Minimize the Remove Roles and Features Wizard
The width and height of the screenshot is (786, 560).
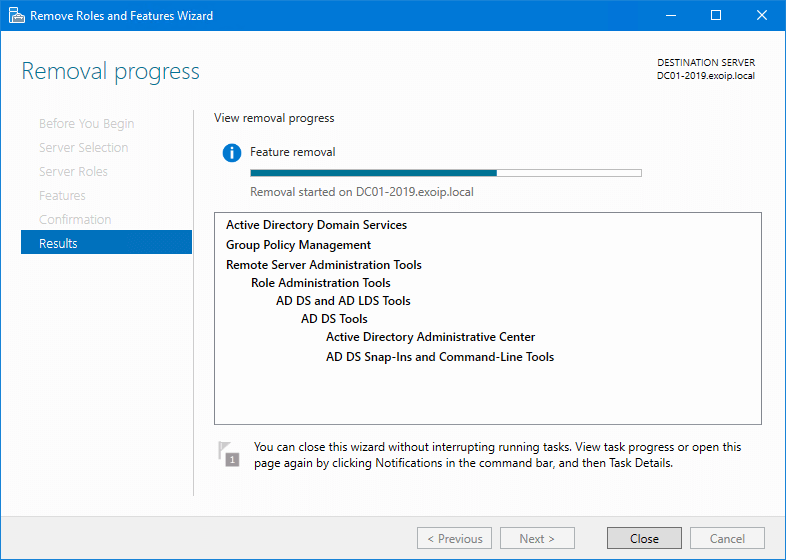pyautogui.click(x=671, y=15)
